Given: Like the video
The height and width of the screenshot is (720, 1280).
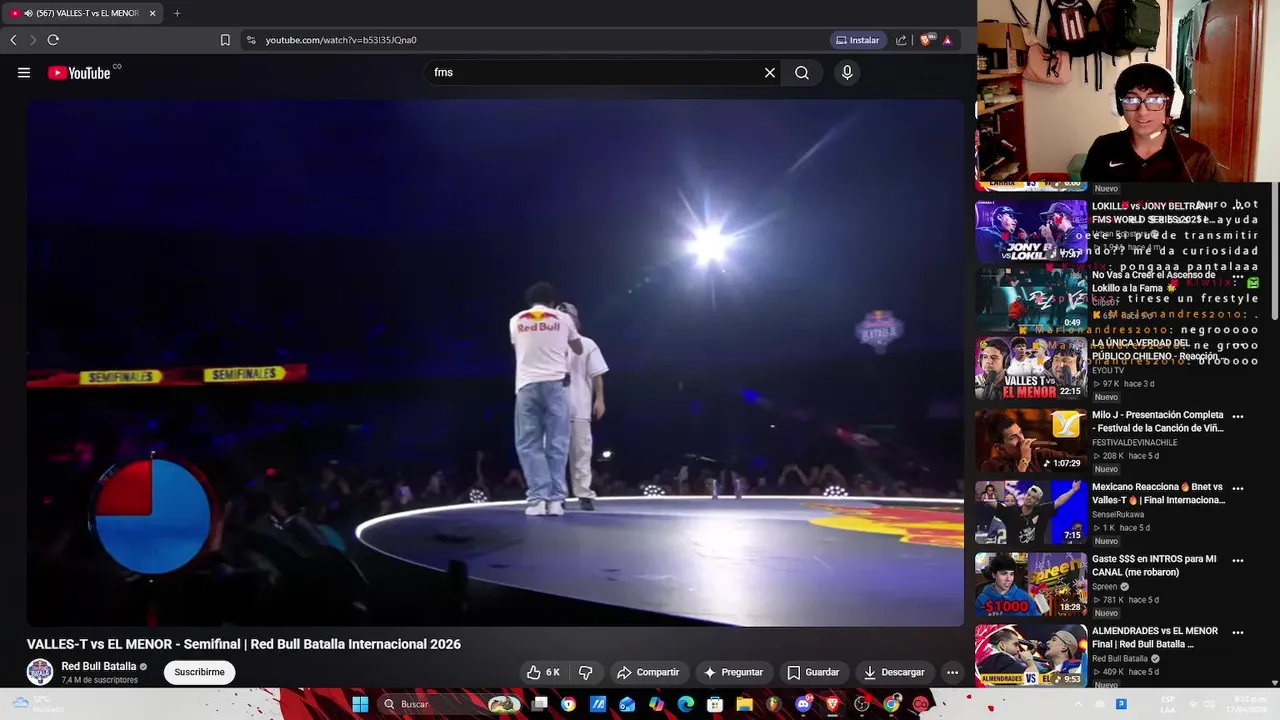Looking at the screenshot, I should (x=544, y=672).
